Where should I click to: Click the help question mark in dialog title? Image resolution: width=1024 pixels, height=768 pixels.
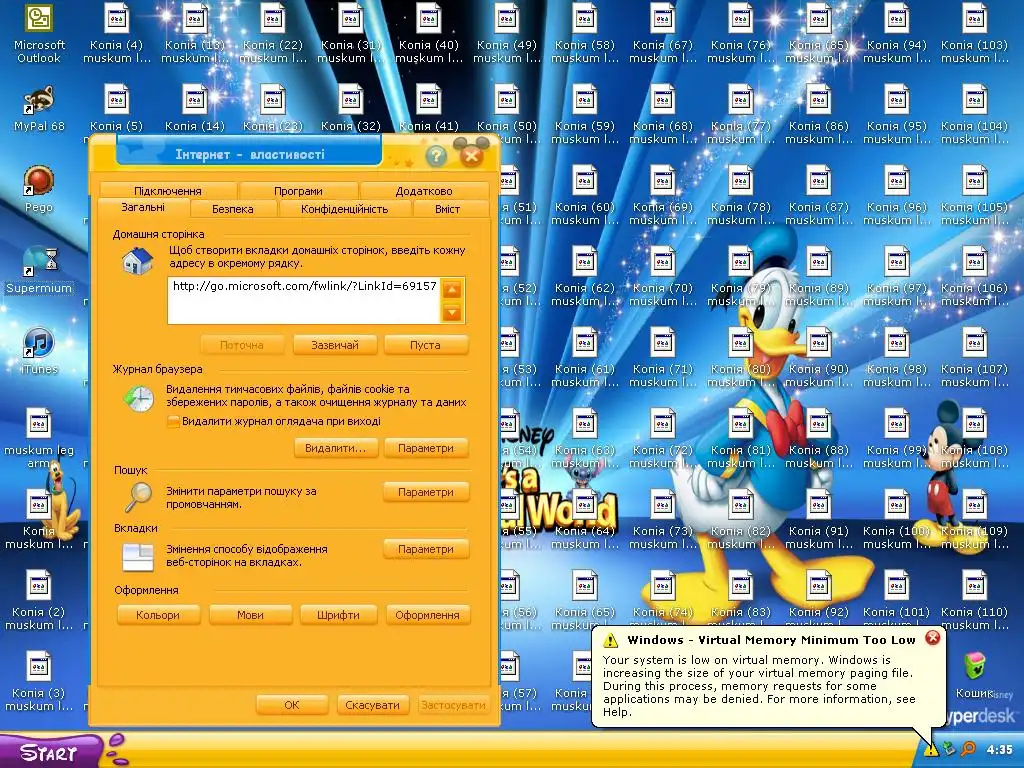(436, 155)
